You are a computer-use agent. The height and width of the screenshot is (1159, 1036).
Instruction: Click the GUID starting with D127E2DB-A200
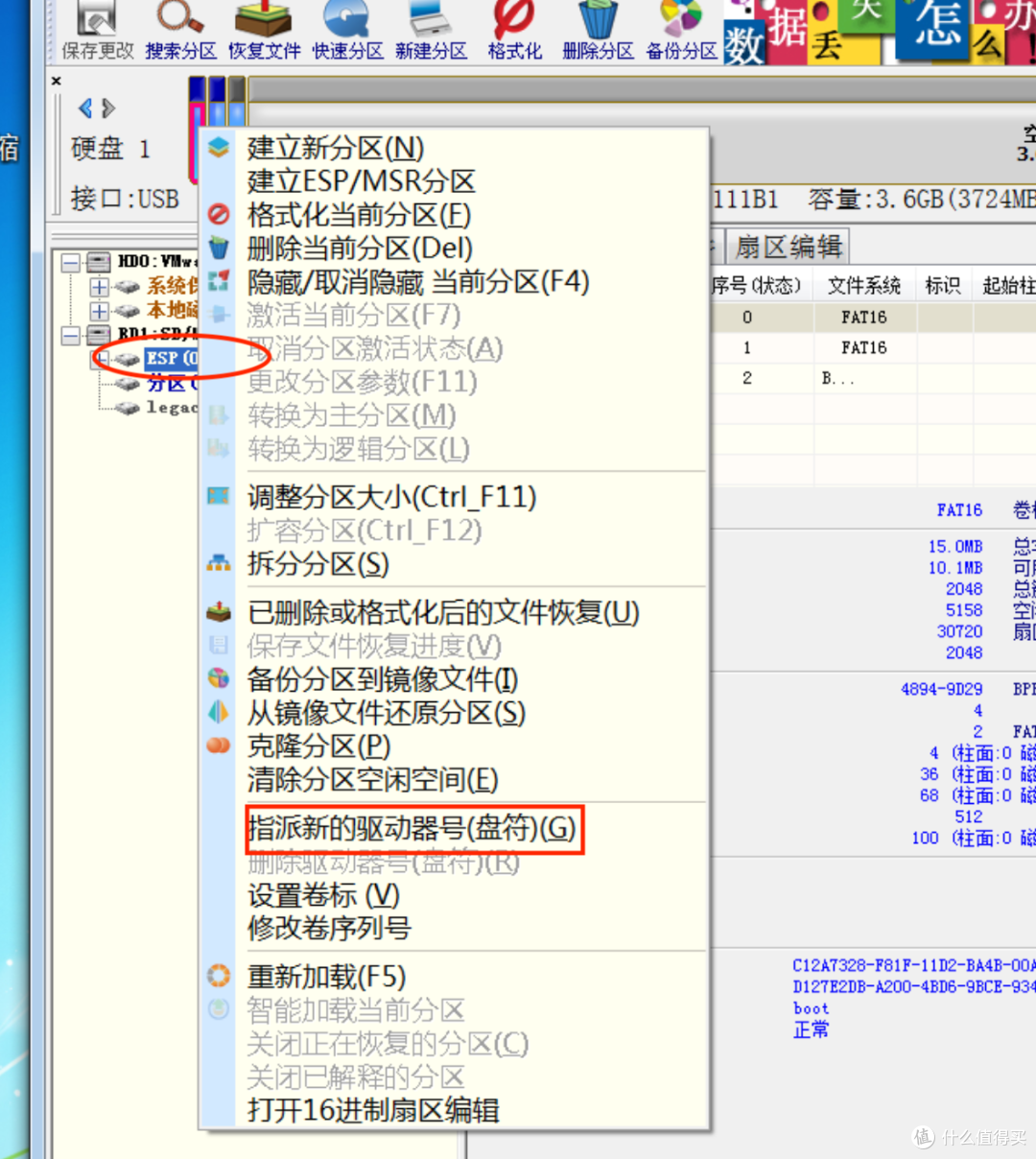tap(914, 986)
